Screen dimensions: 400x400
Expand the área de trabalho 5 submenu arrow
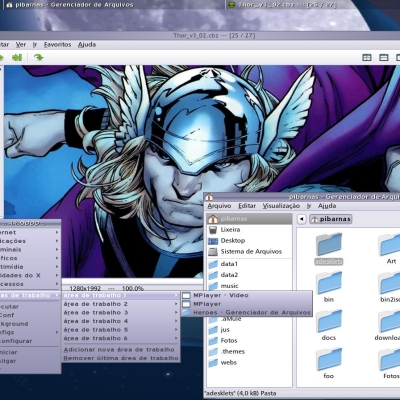(x=176, y=330)
